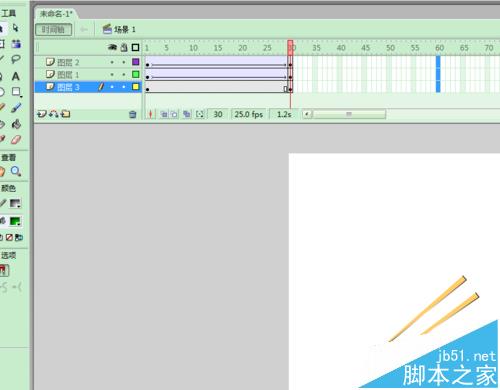Select the Text tool

15,76
